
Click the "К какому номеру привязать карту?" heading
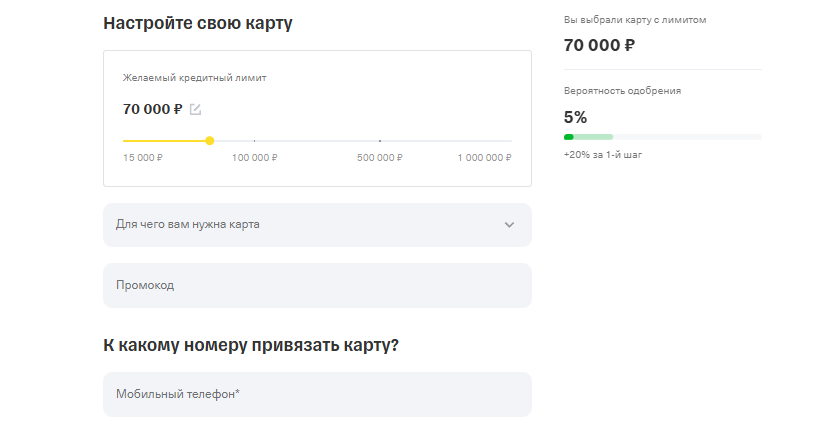pos(251,345)
